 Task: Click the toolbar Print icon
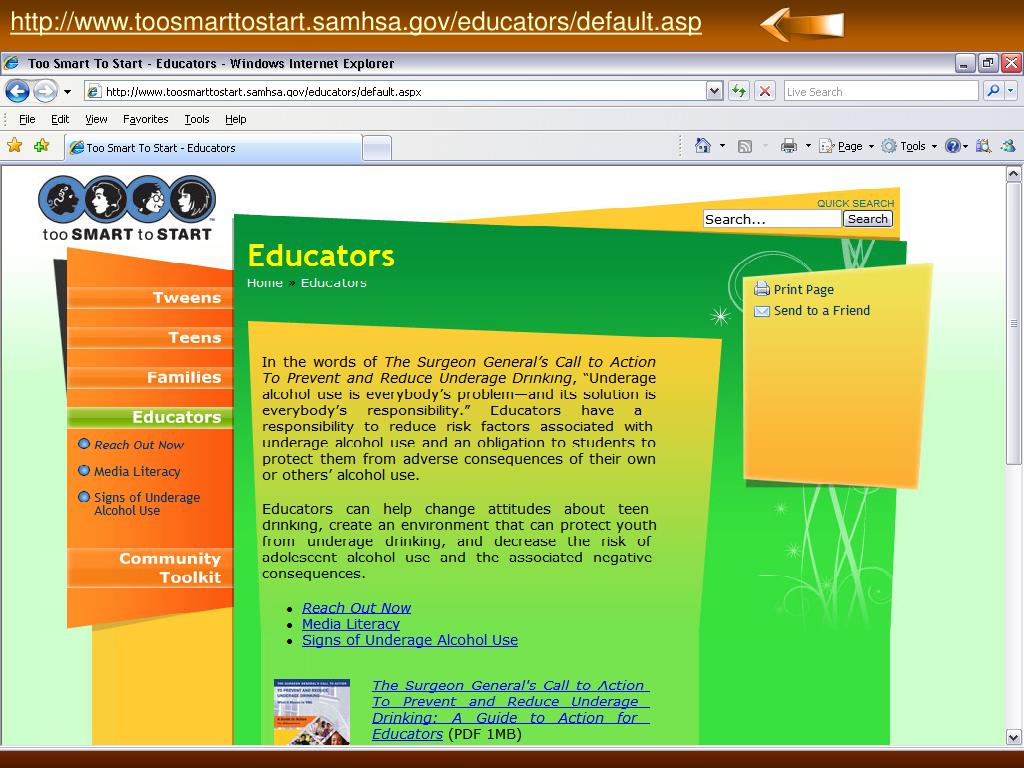point(789,146)
